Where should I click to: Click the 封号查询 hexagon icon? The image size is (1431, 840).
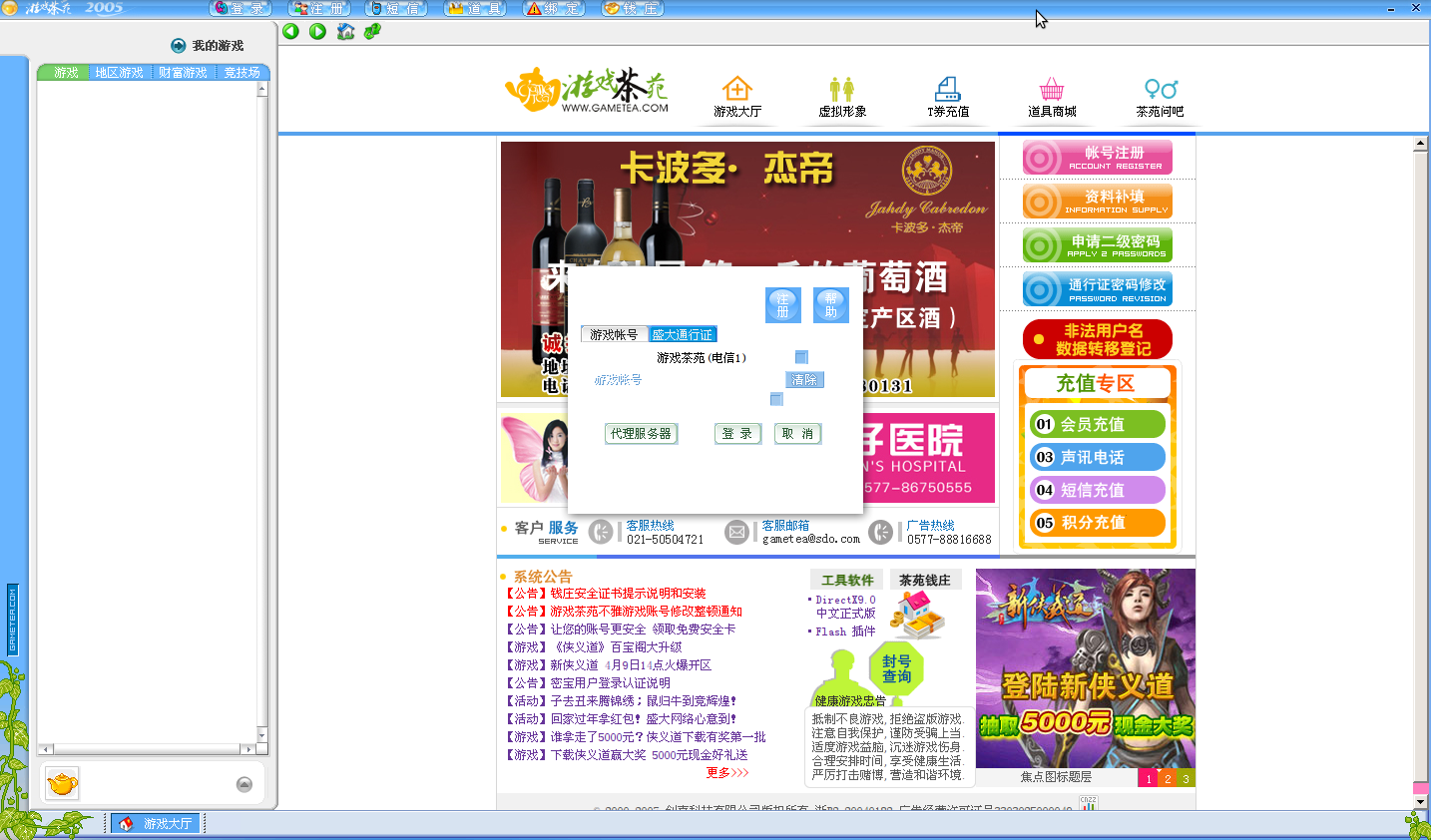tap(896, 668)
